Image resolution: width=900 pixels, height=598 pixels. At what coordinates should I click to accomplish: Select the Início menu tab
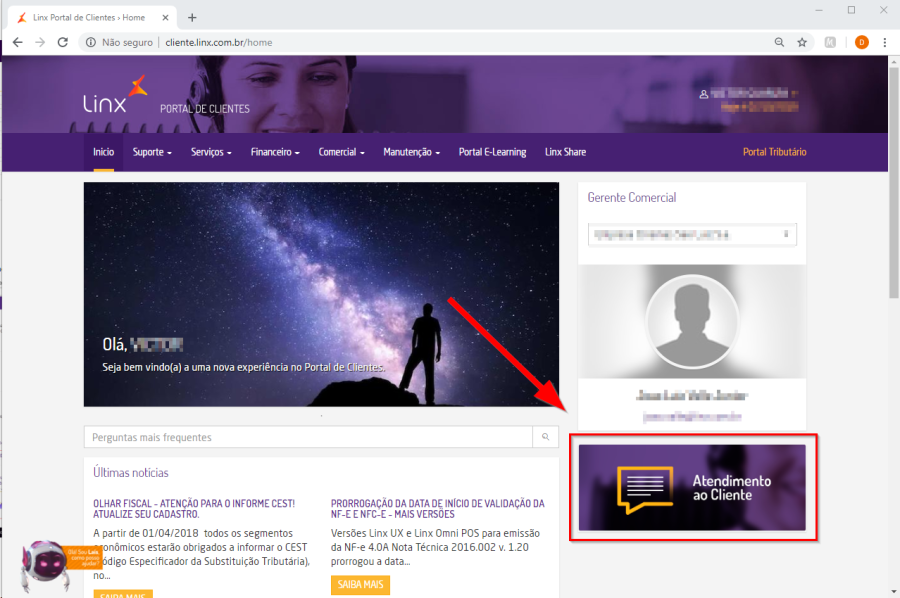(103, 152)
